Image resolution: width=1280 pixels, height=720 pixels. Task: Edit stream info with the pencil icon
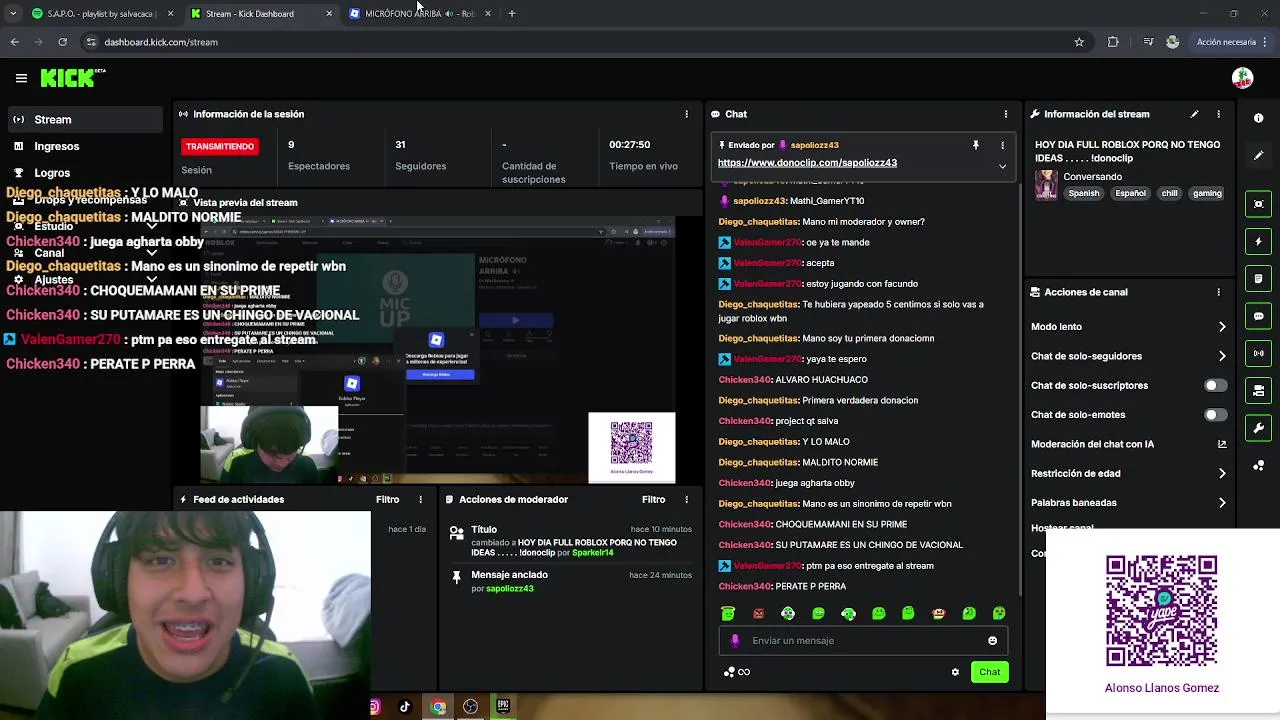click(x=1194, y=114)
